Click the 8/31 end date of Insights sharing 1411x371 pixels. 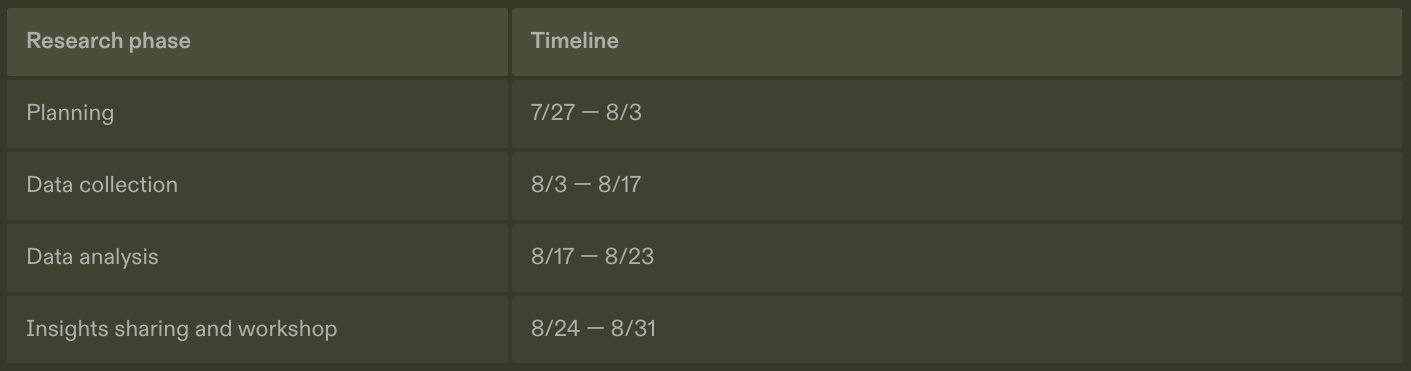click(x=633, y=328)
